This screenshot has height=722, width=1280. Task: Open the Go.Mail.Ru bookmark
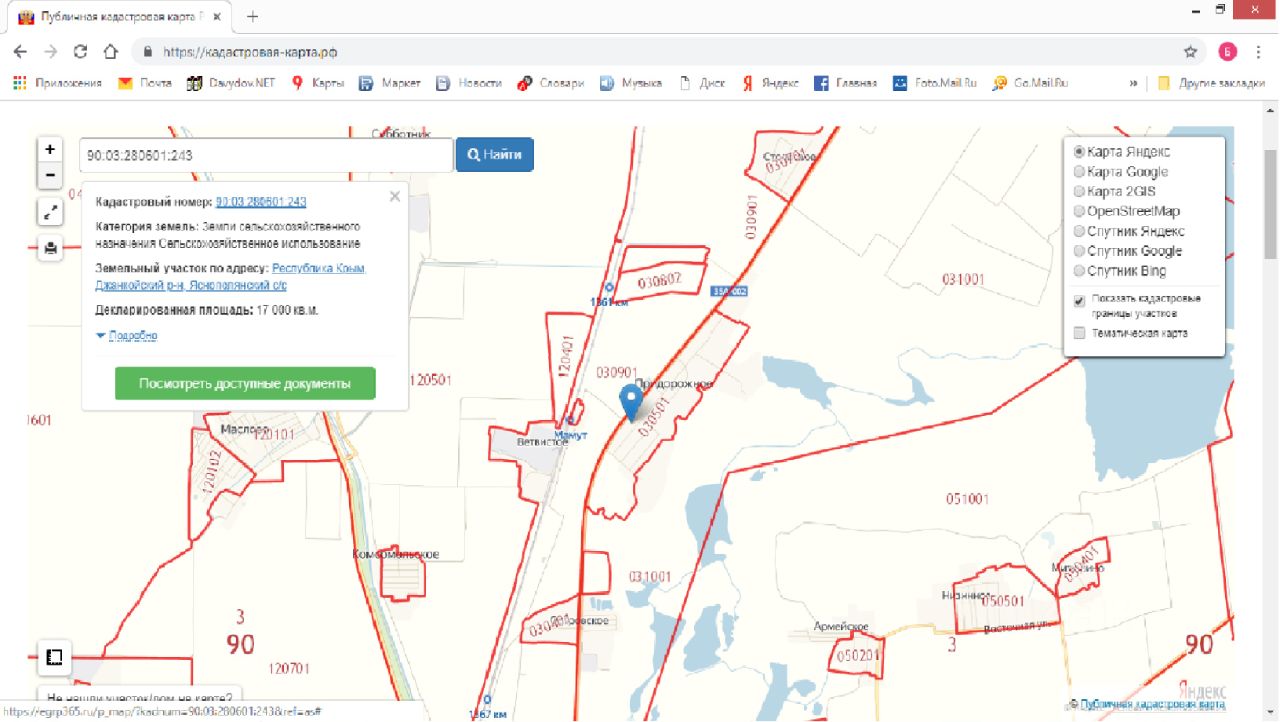1030,83
